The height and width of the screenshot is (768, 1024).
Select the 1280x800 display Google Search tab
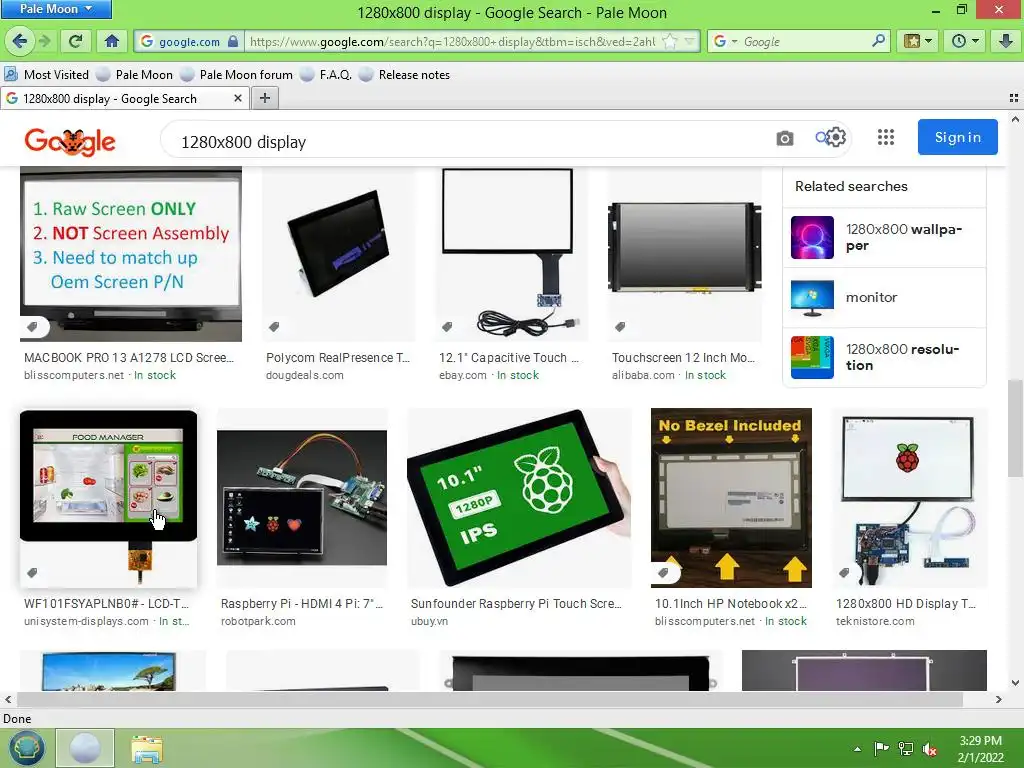click(124, 99)
